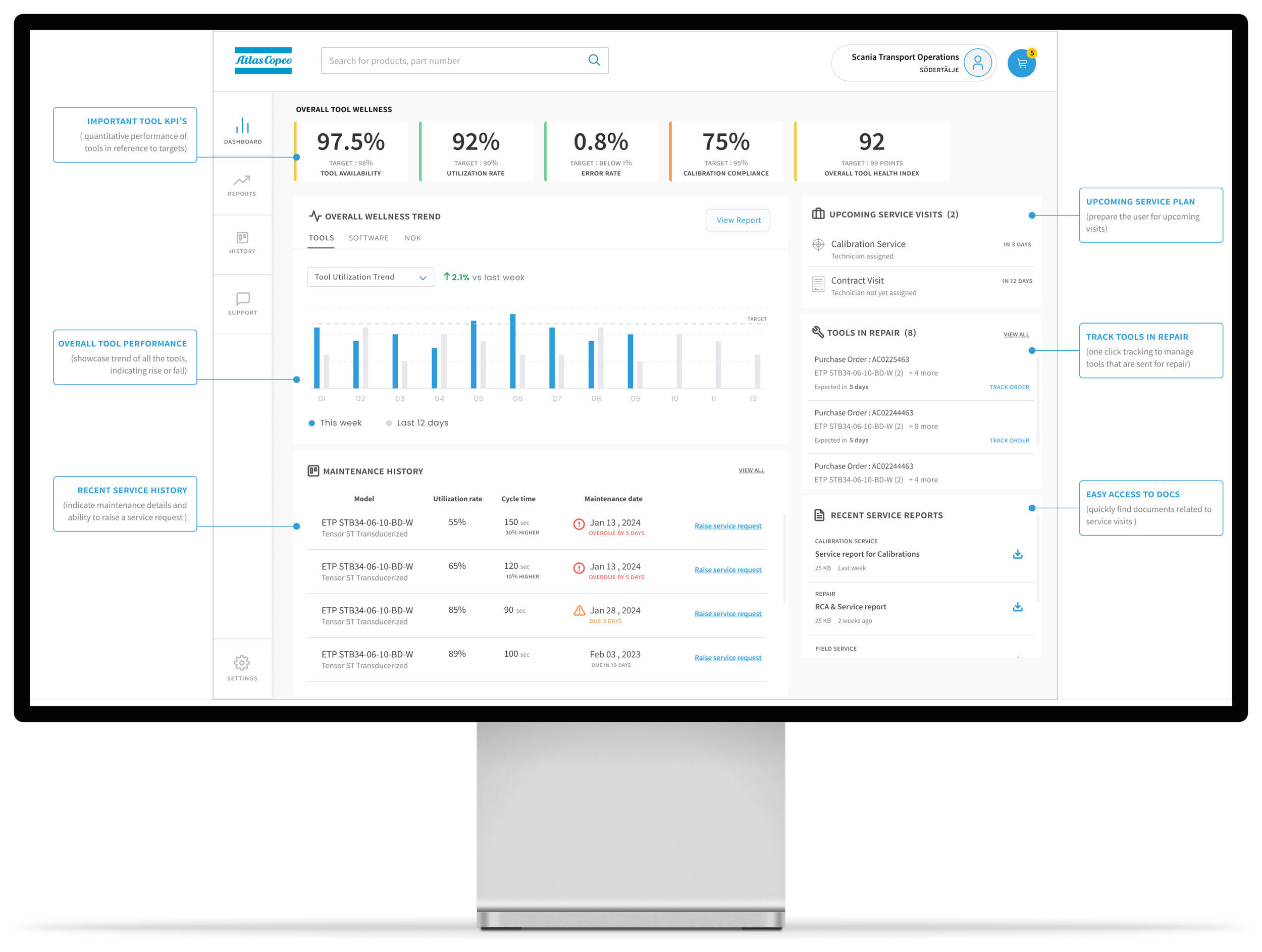Open the shopping cart with 5 items
The image size is (1262, 952).
click(x=1022, y=63)
